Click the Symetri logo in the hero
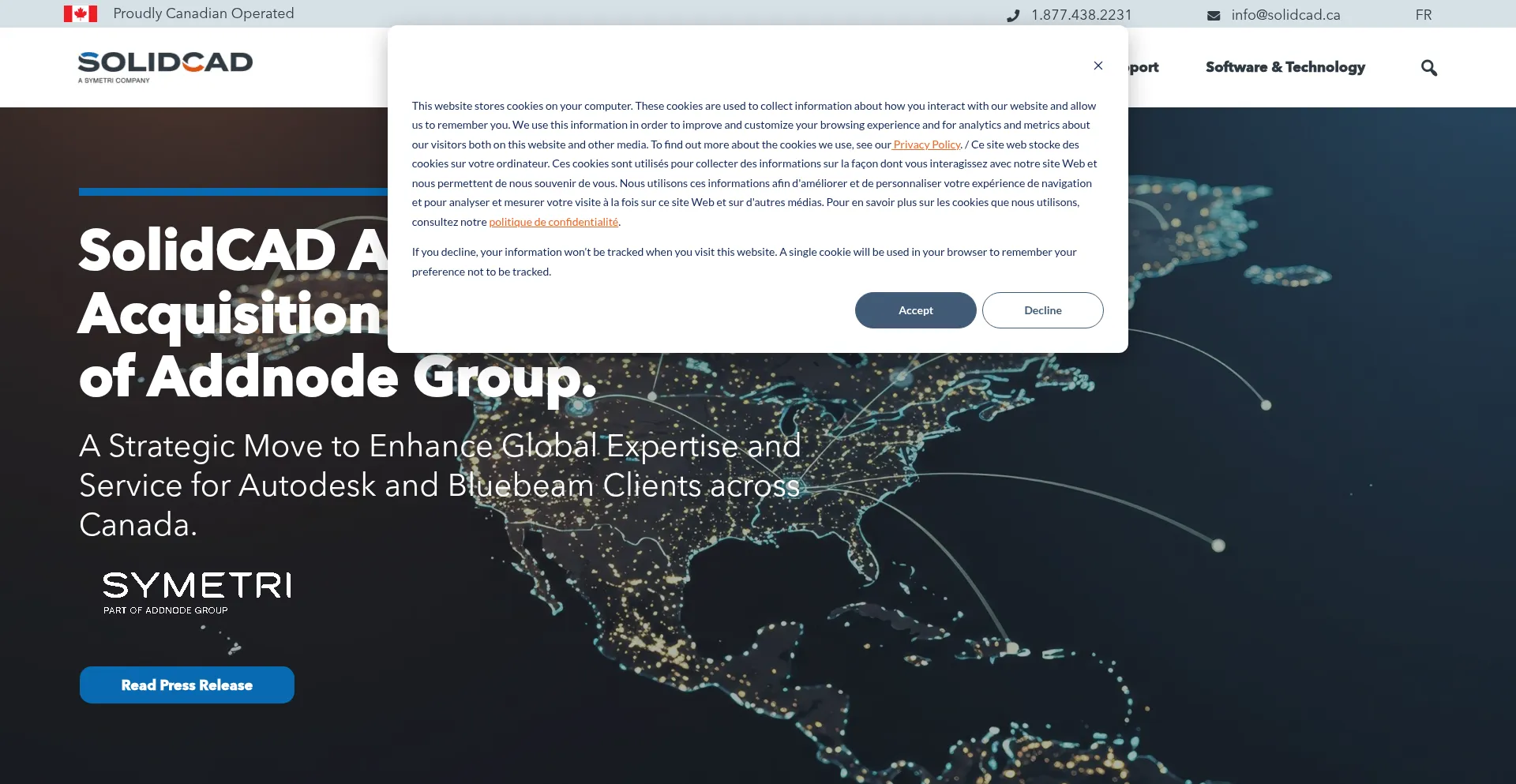Image resolution: width=1516 pixels, height=784 pixels. [197, 592]
